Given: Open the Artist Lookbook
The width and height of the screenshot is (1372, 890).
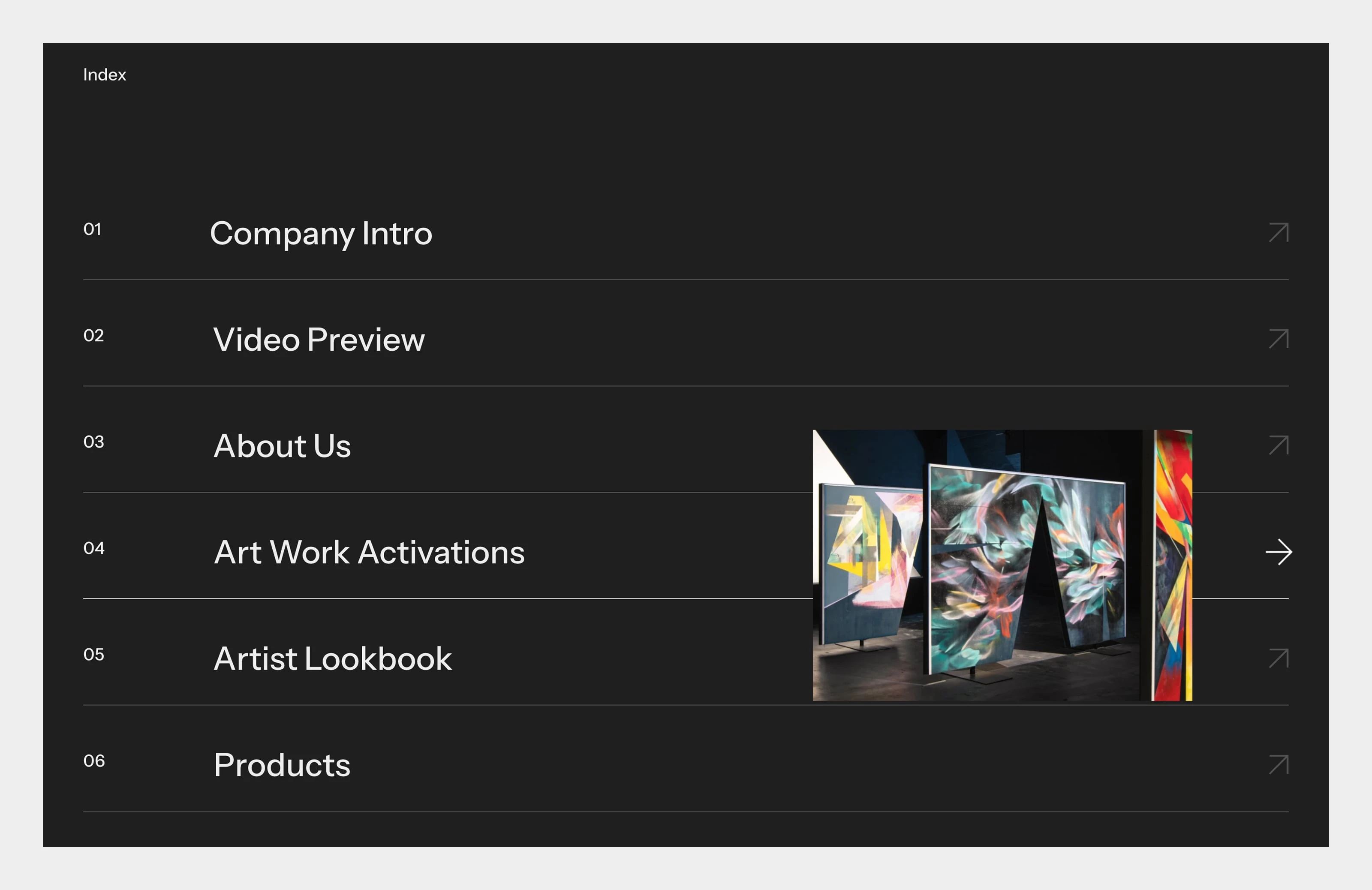Looking at the screenshot, I should click(x=332, y=658).
